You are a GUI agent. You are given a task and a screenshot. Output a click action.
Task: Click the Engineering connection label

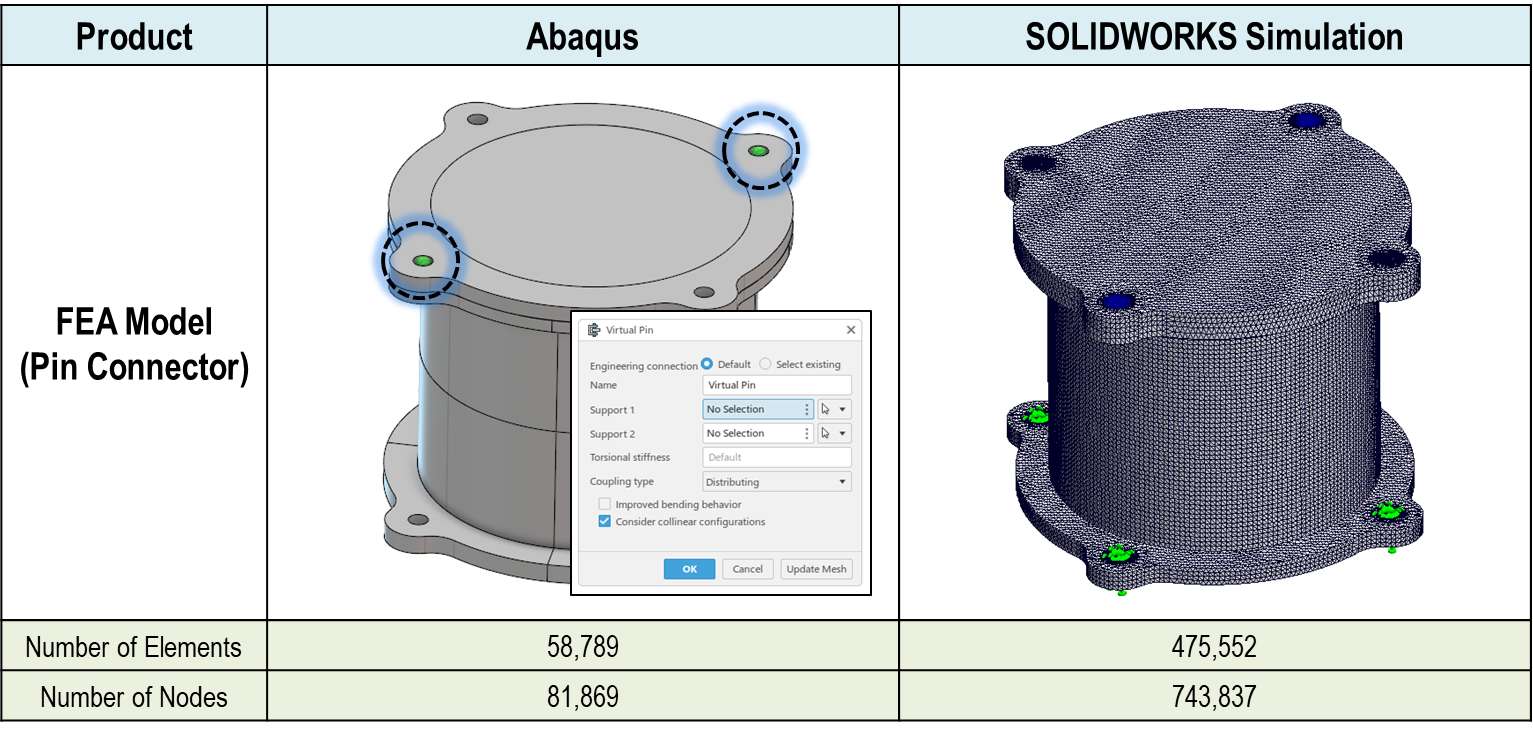tap(644, 365)
